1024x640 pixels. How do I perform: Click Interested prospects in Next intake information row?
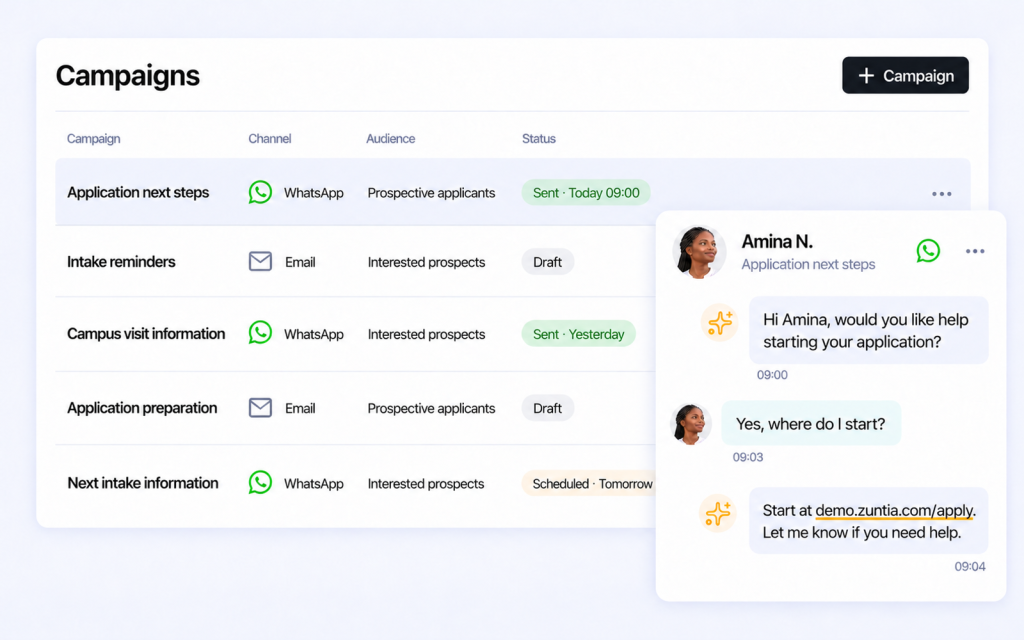(x=426, y=484)
